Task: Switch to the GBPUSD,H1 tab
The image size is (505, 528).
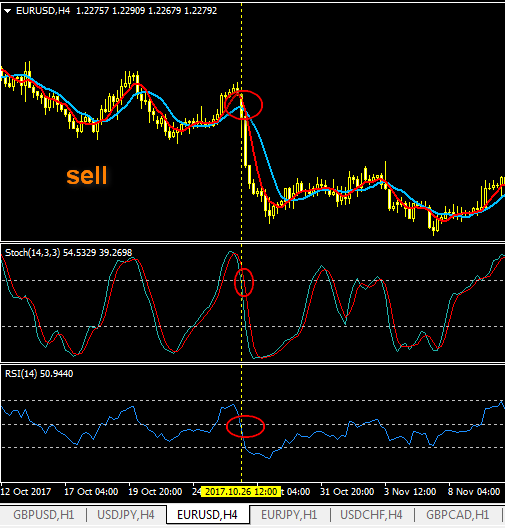Action: point(43,515)
